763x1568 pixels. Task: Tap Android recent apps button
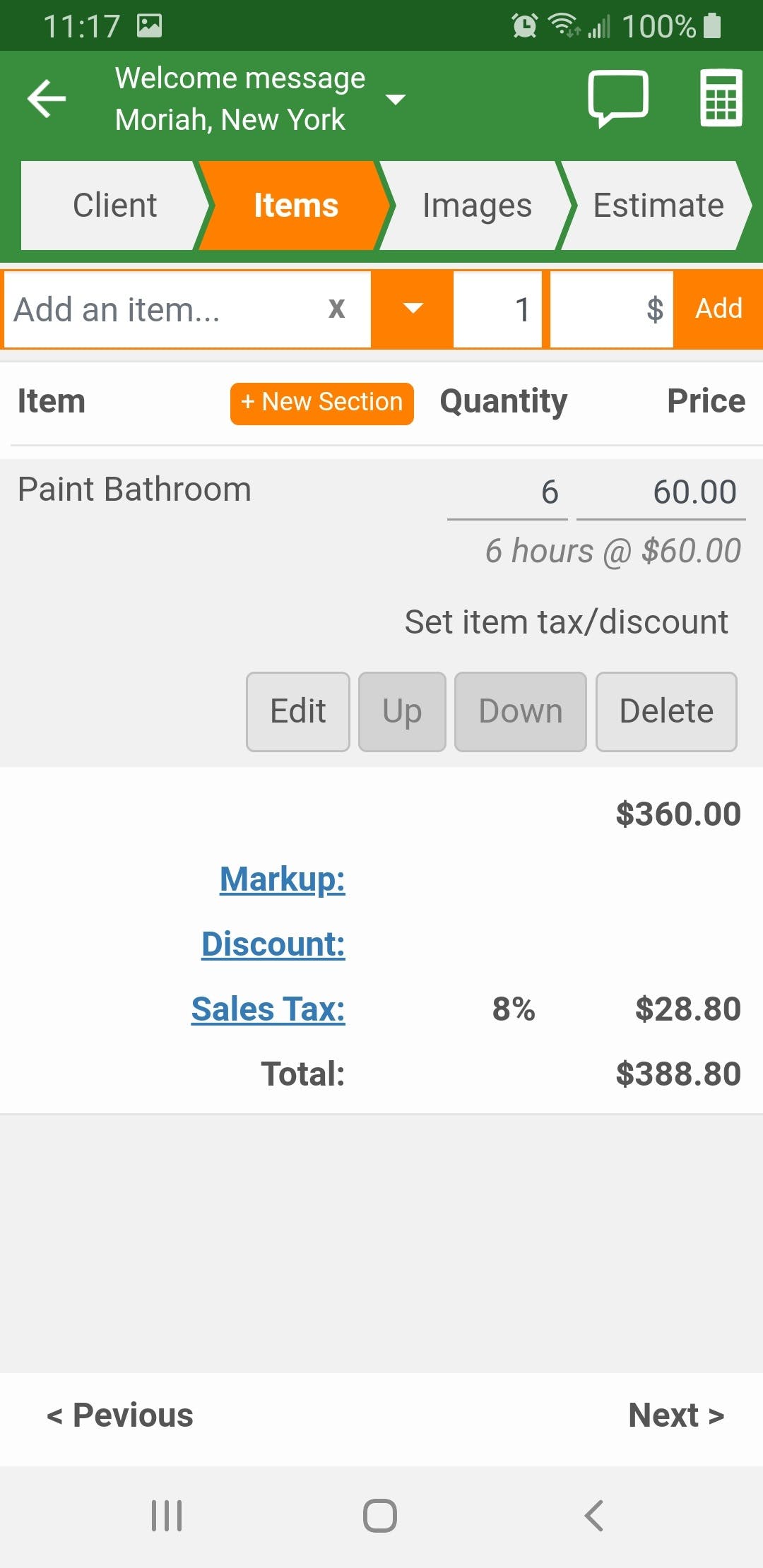[167, 1515]
